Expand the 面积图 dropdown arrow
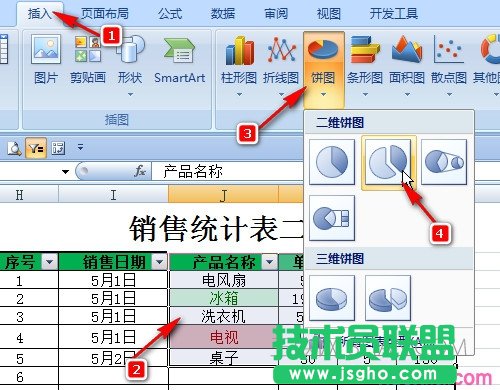The width and height of the screenshot is (500, 390). [x=407, y=95]
